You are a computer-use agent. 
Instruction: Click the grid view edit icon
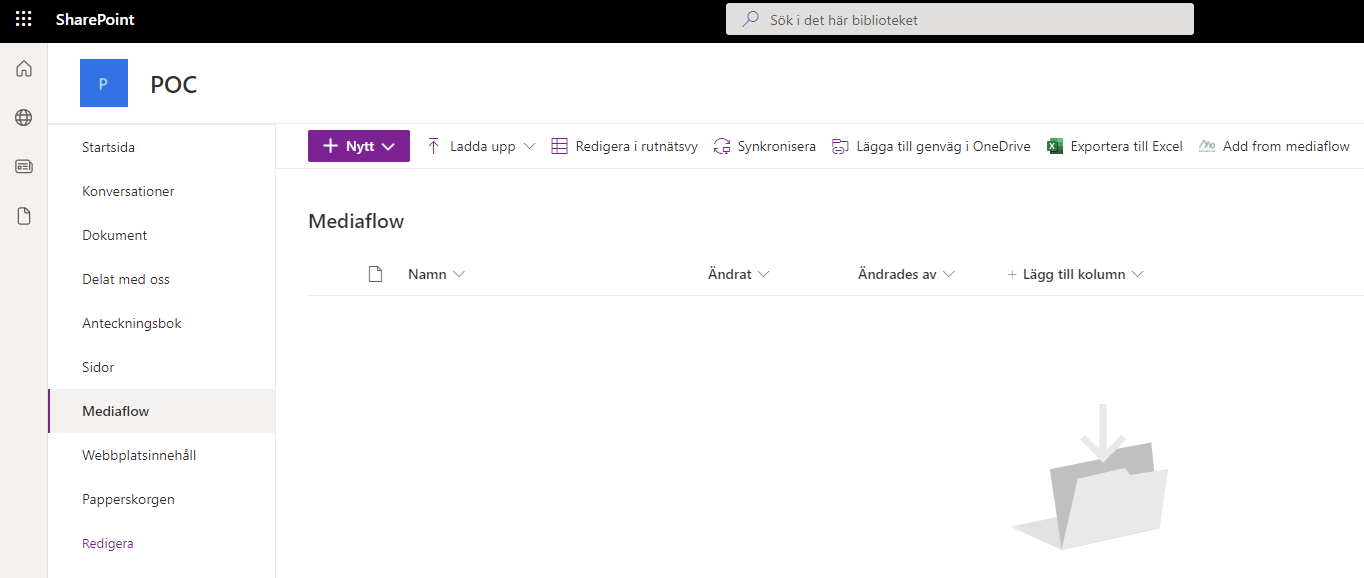pyautogui.click(x=560, y=146)
